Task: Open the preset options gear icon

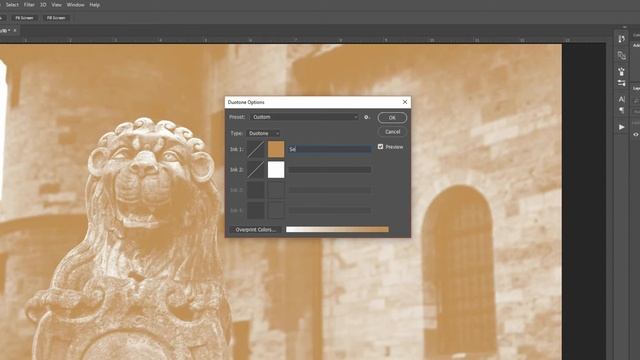Action: click(367, 117)
